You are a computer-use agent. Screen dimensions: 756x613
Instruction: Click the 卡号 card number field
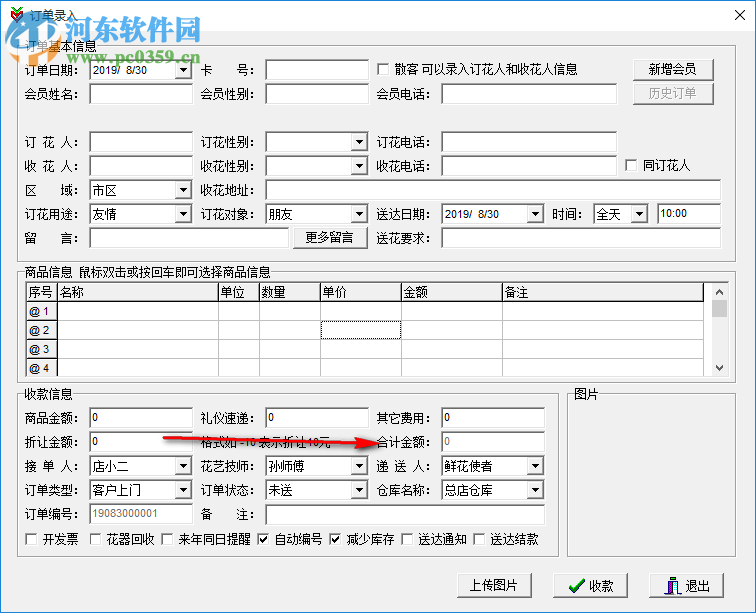coord(317,70)
